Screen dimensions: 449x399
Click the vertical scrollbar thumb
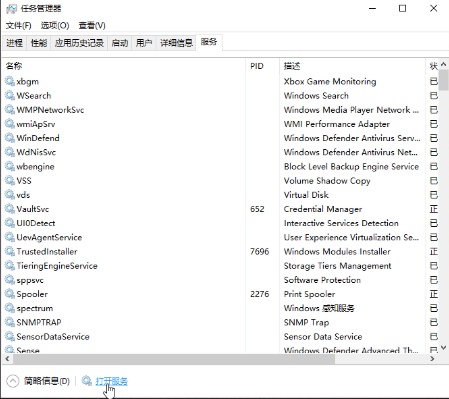coord(443,80)
